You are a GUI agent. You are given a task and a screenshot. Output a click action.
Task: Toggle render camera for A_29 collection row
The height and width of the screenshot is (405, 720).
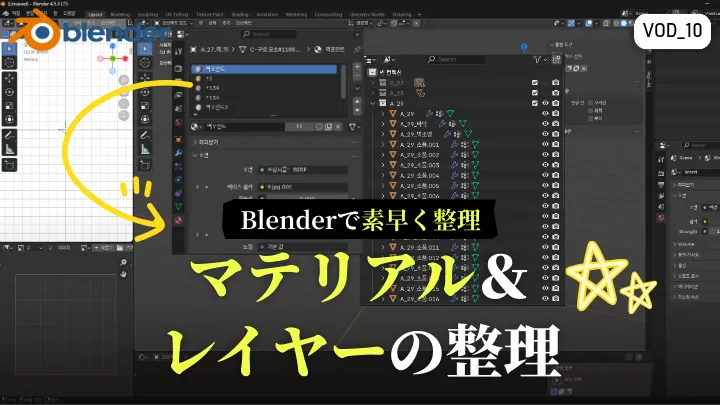click(556, 103)
